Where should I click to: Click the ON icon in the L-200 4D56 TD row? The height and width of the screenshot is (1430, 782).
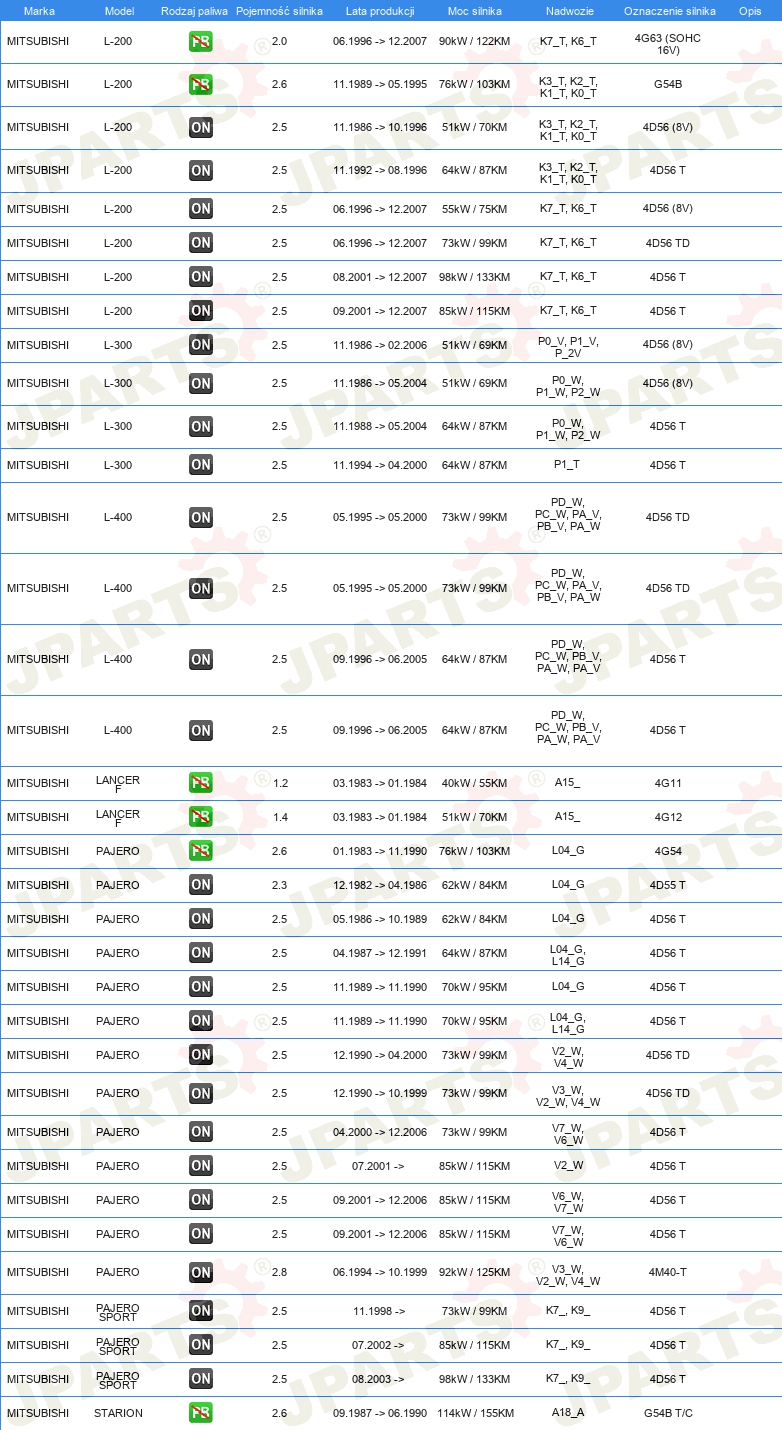[x=201, y=243]
